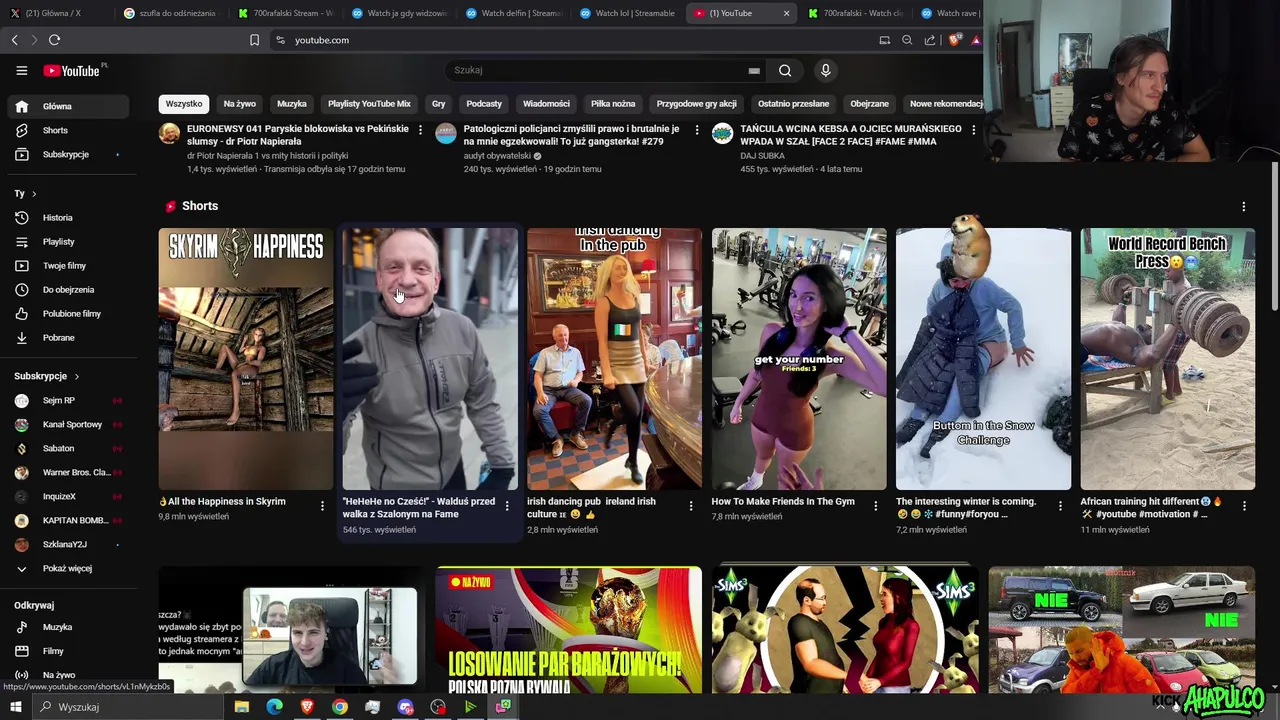Select the Muzyka filter chip
This screenshot has height=720, width=1280.
(x=292, y=104)
